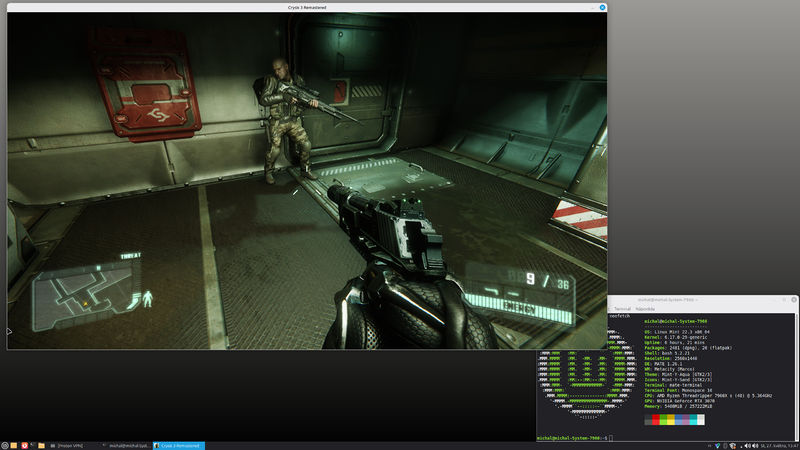
Task: Click the player stance icon beside minimap
Action: pyautogui.click(x=147, y=299)
